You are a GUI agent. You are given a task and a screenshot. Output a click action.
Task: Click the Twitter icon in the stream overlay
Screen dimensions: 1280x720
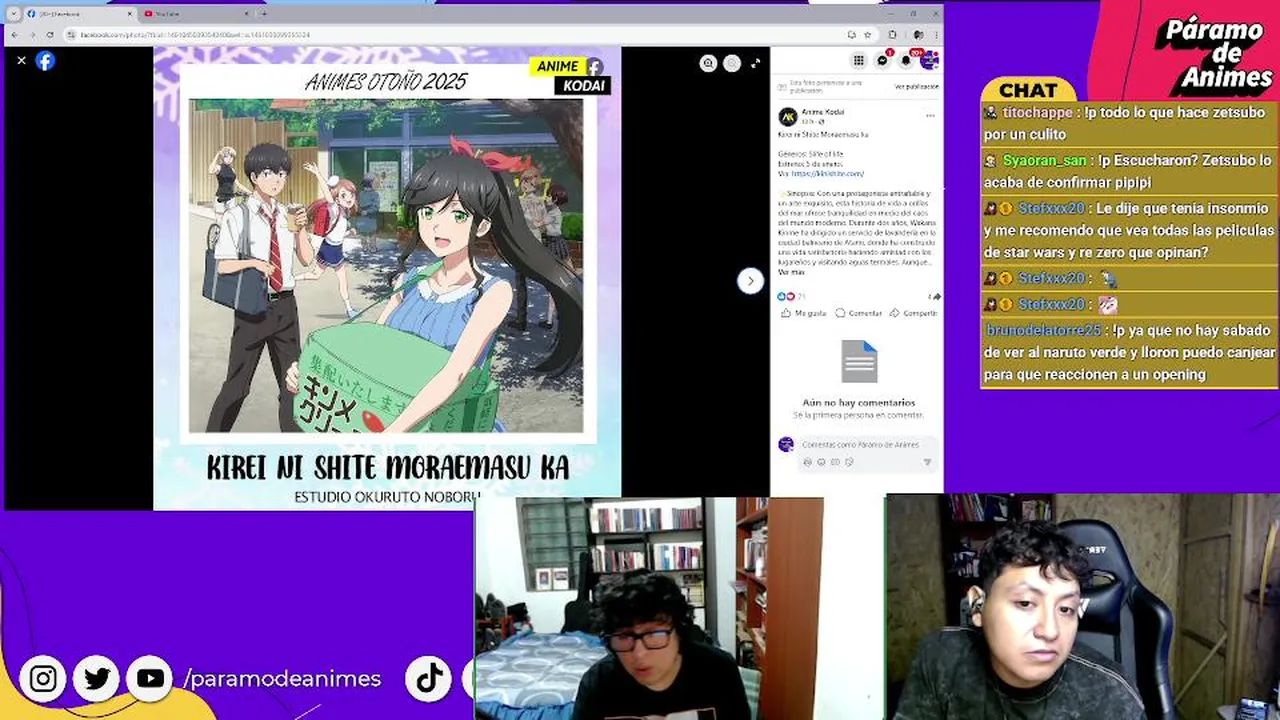click(x=97, y=679)
